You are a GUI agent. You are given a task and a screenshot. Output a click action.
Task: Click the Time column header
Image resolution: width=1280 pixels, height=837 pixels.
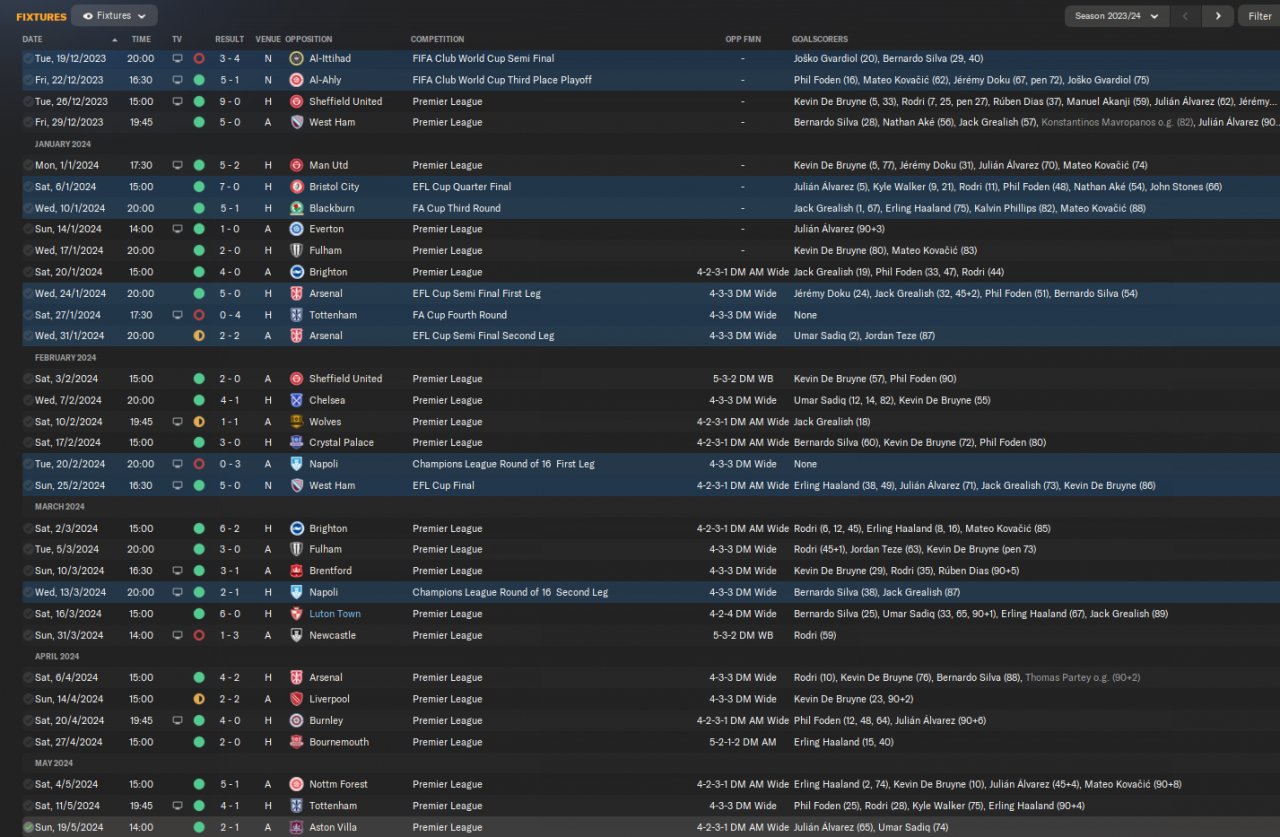(141, 39)
